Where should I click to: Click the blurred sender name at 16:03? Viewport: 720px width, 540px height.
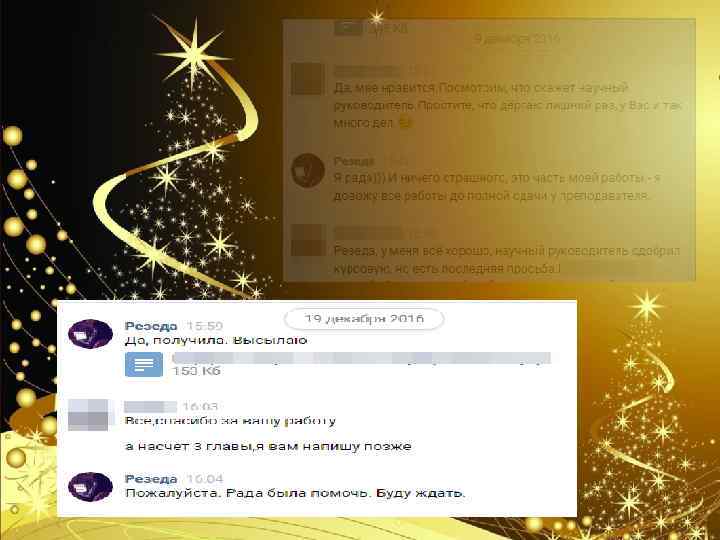tap(151, 406)
